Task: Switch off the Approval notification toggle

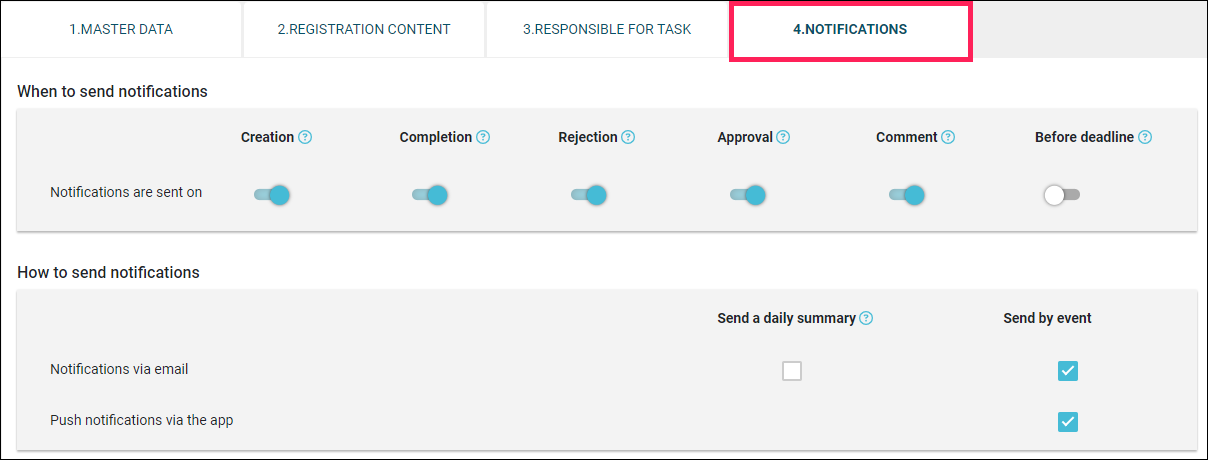Action: (748, 195)
